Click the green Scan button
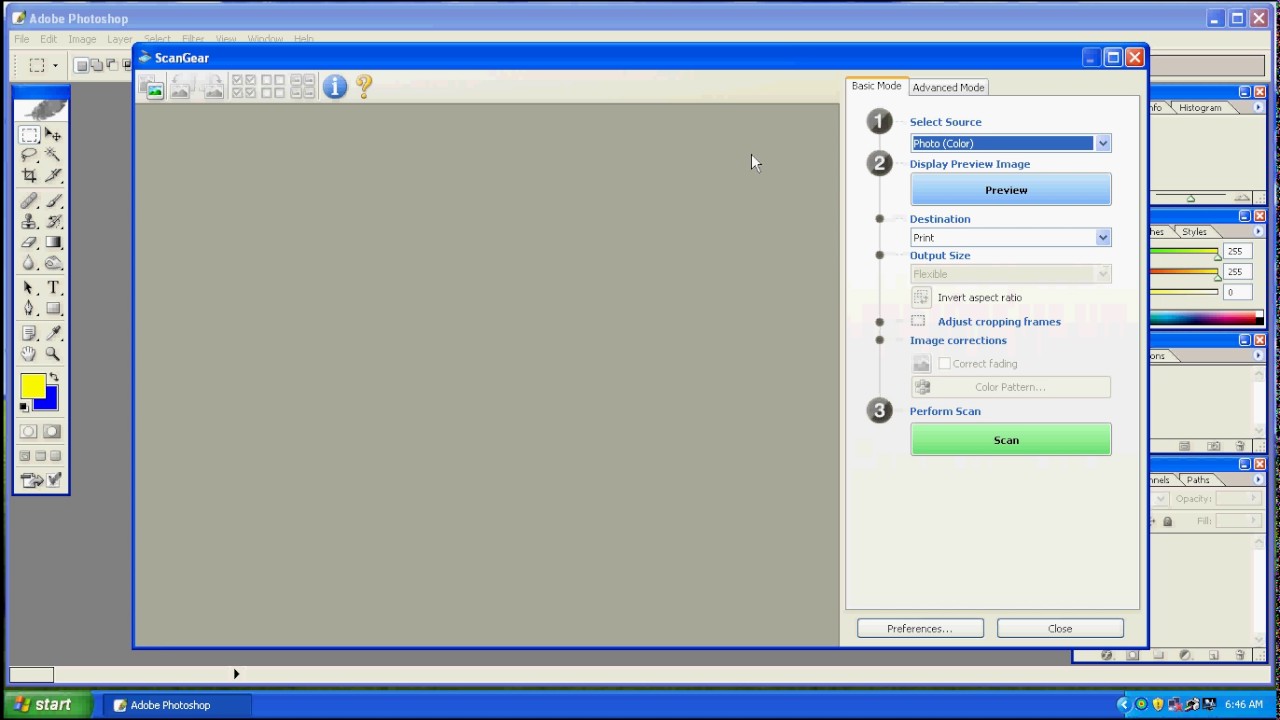Screen dimensions: 1280x720 1010,440
